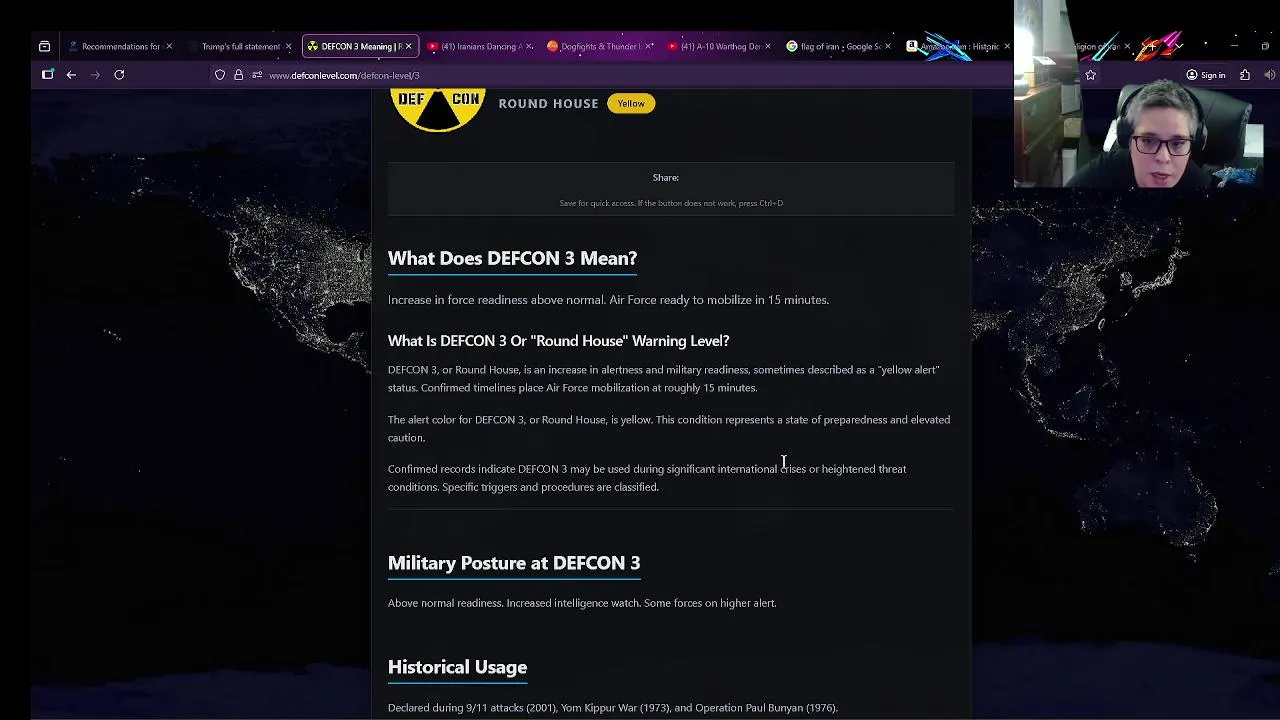Close the '(41) A-10 Warthog' tab
This screenshot has width=1280, height=720.
click(768, 46)
